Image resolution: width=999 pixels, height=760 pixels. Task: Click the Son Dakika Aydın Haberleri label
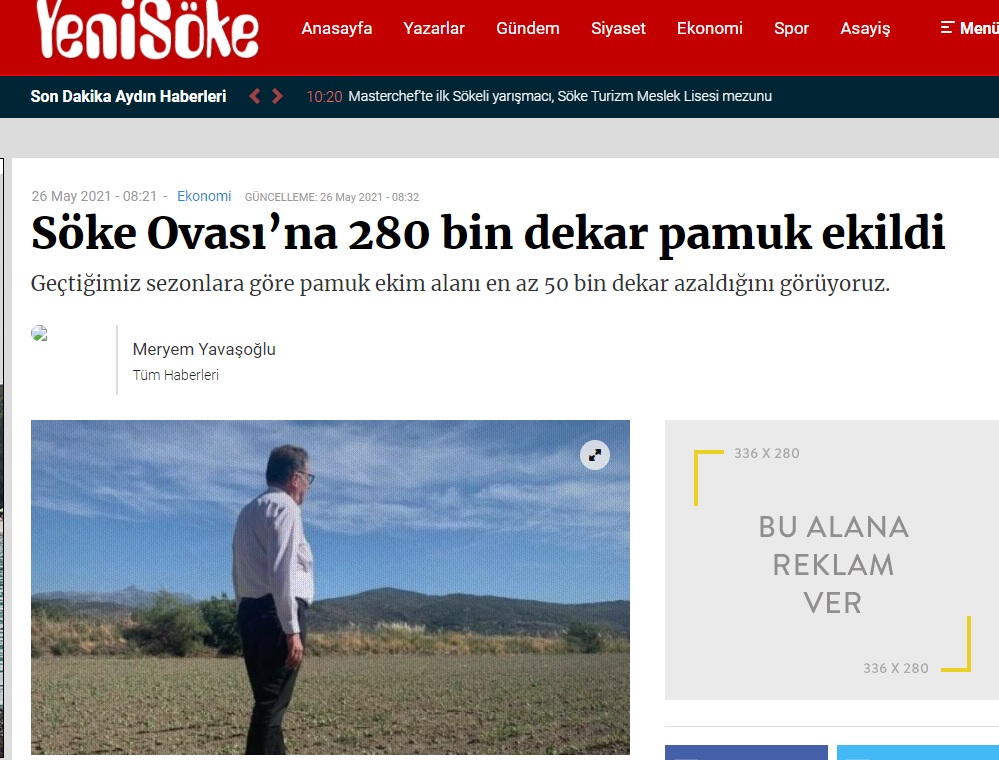(x=128, y=96)
